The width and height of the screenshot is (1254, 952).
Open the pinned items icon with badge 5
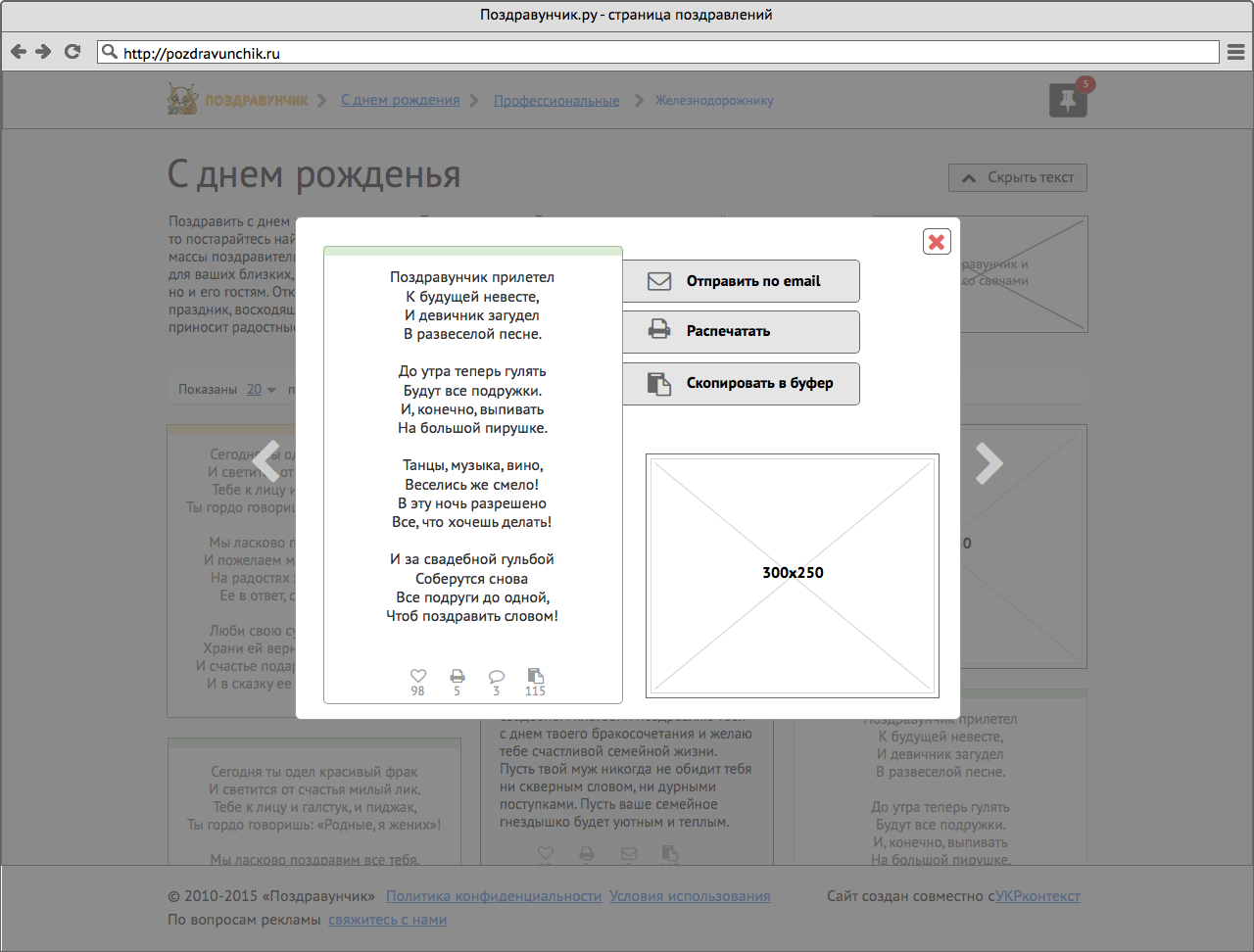tap(1068, 100)
